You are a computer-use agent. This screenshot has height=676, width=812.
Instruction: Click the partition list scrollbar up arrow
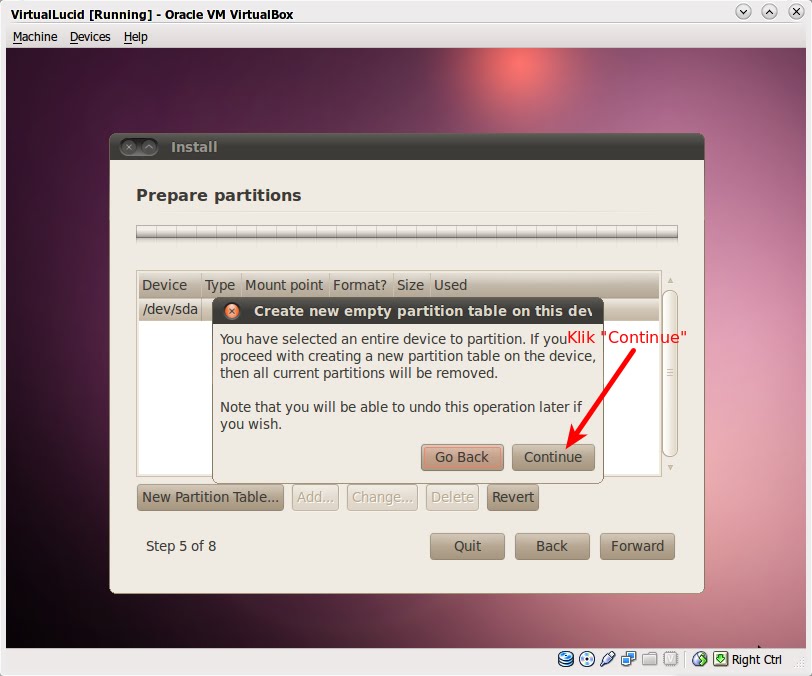click(x=670, y=280)
